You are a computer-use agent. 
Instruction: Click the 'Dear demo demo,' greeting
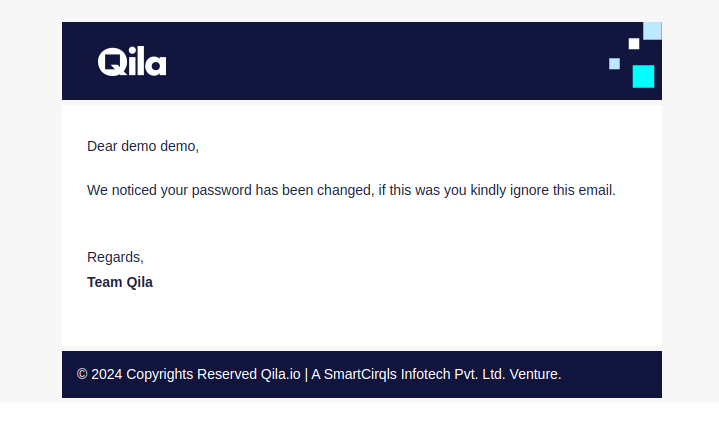(143, 146)
